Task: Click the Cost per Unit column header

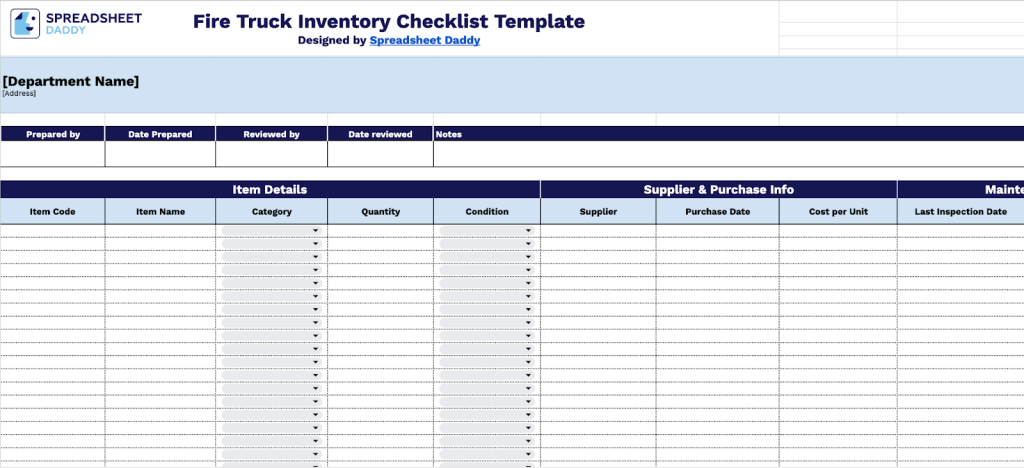Action: tap(837, 212)
